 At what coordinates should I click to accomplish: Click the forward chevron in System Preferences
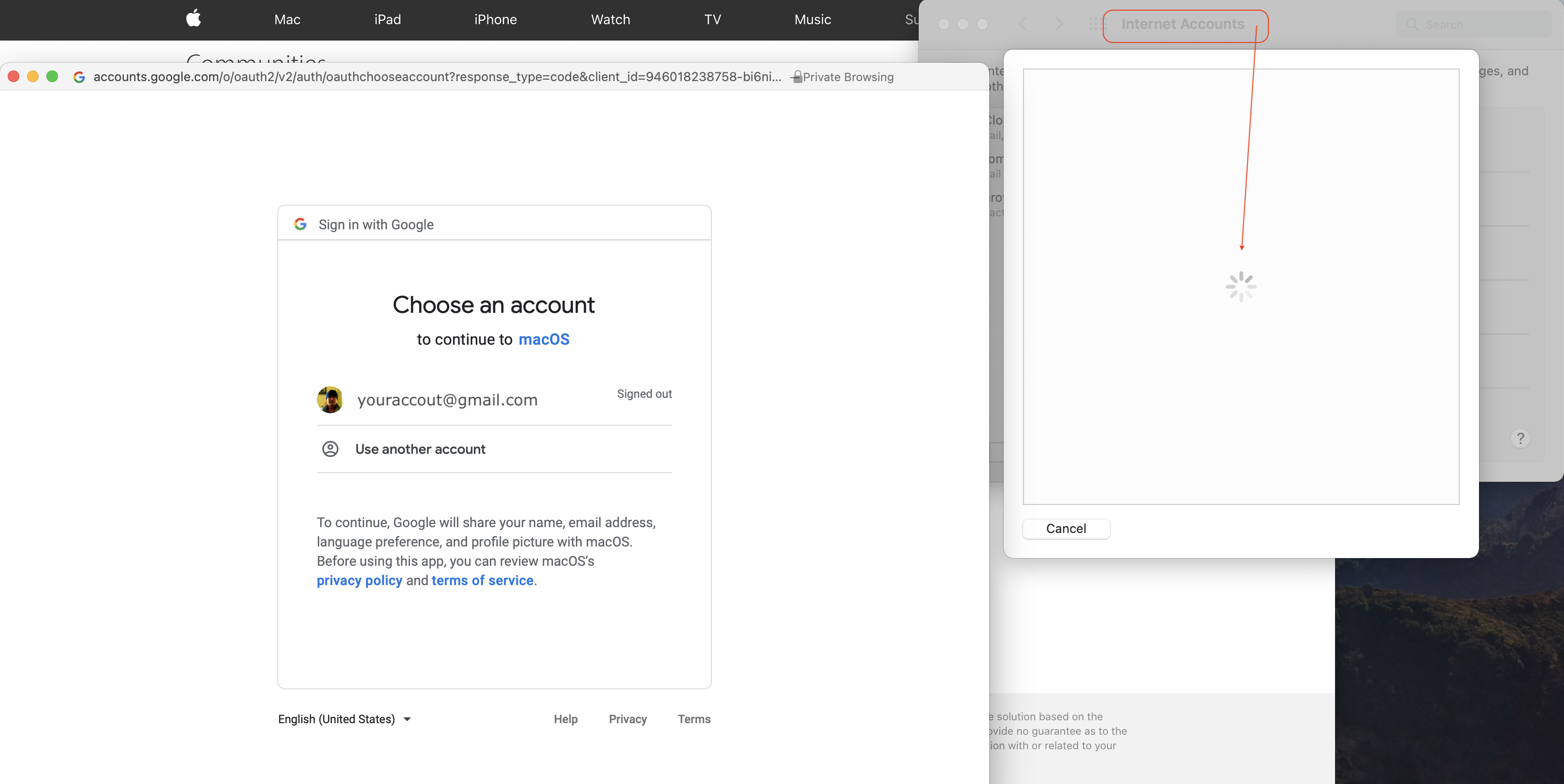[x=1059, y=24]
